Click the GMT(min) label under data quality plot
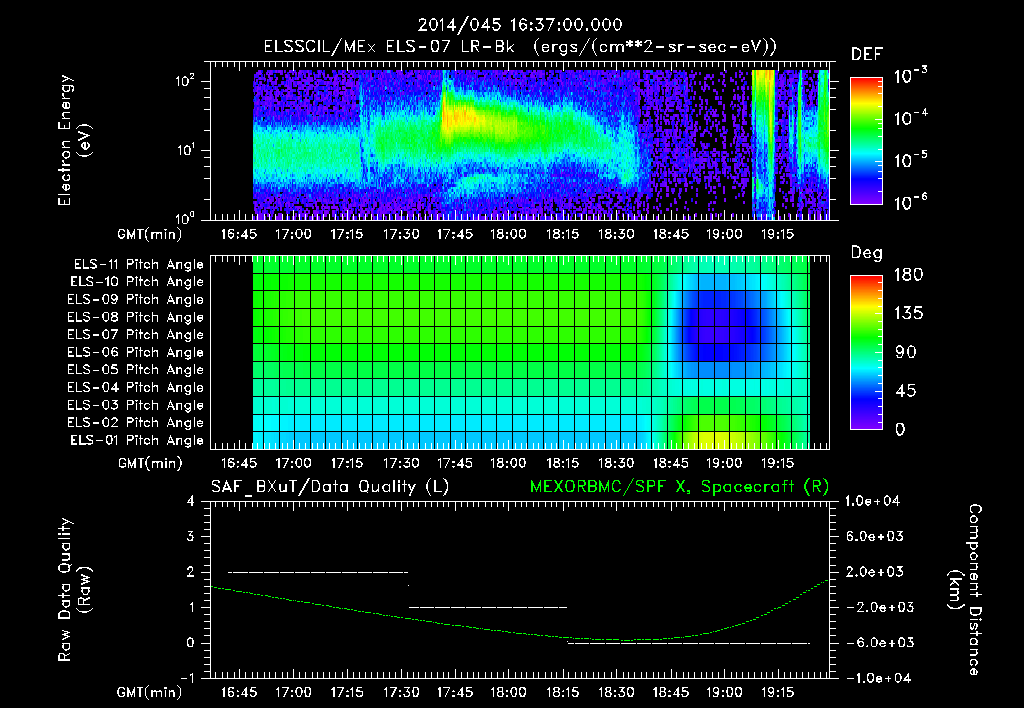The image size is (1024, 708). 150,692
